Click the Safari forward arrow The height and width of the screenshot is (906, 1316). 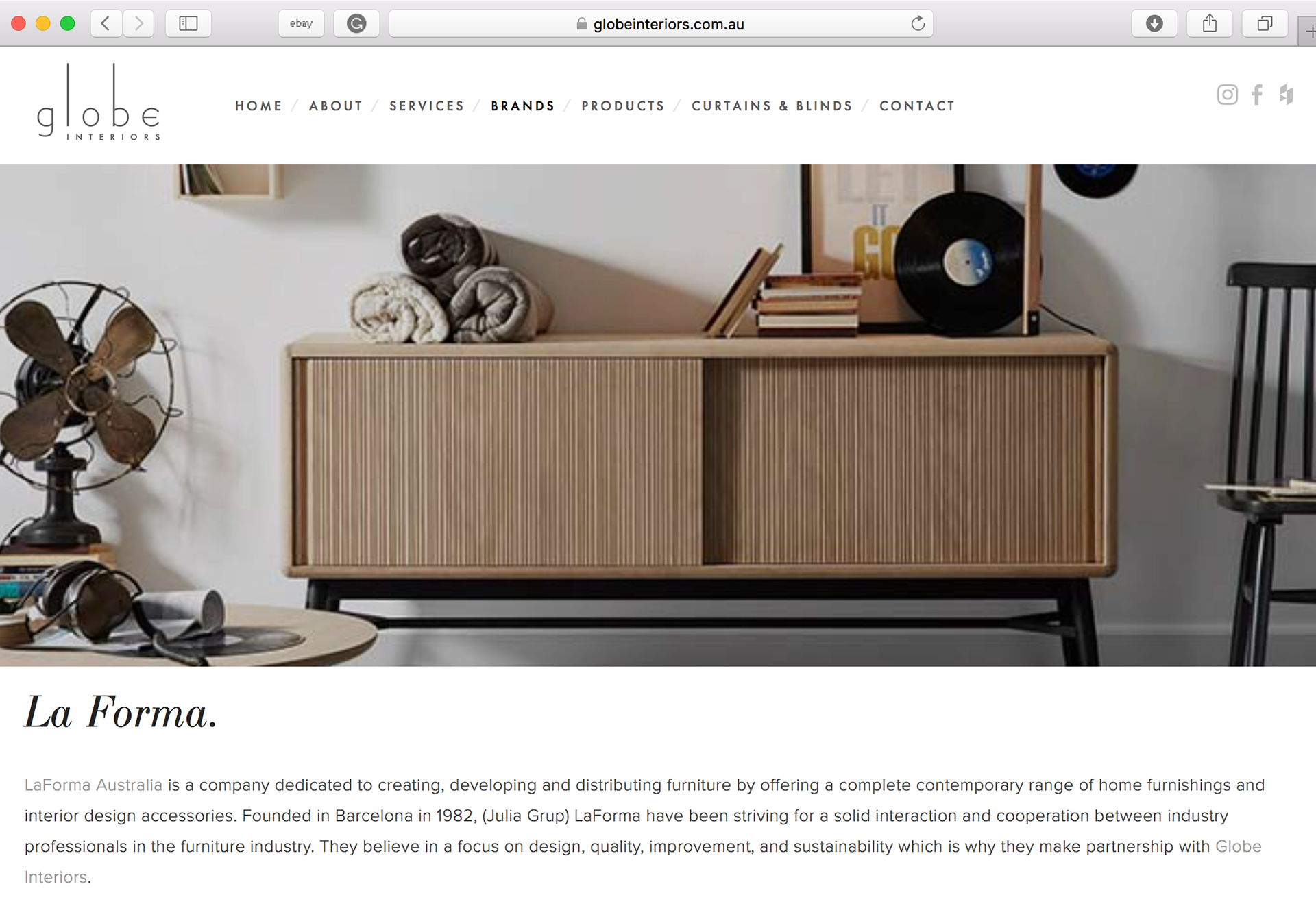pos(138,24)
